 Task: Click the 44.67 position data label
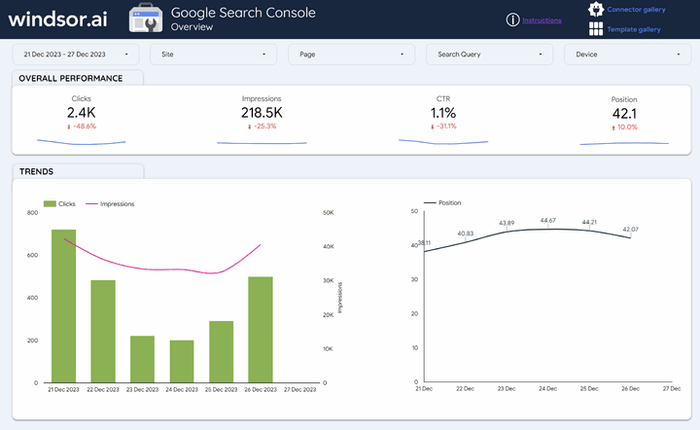[x=548, y=221]
